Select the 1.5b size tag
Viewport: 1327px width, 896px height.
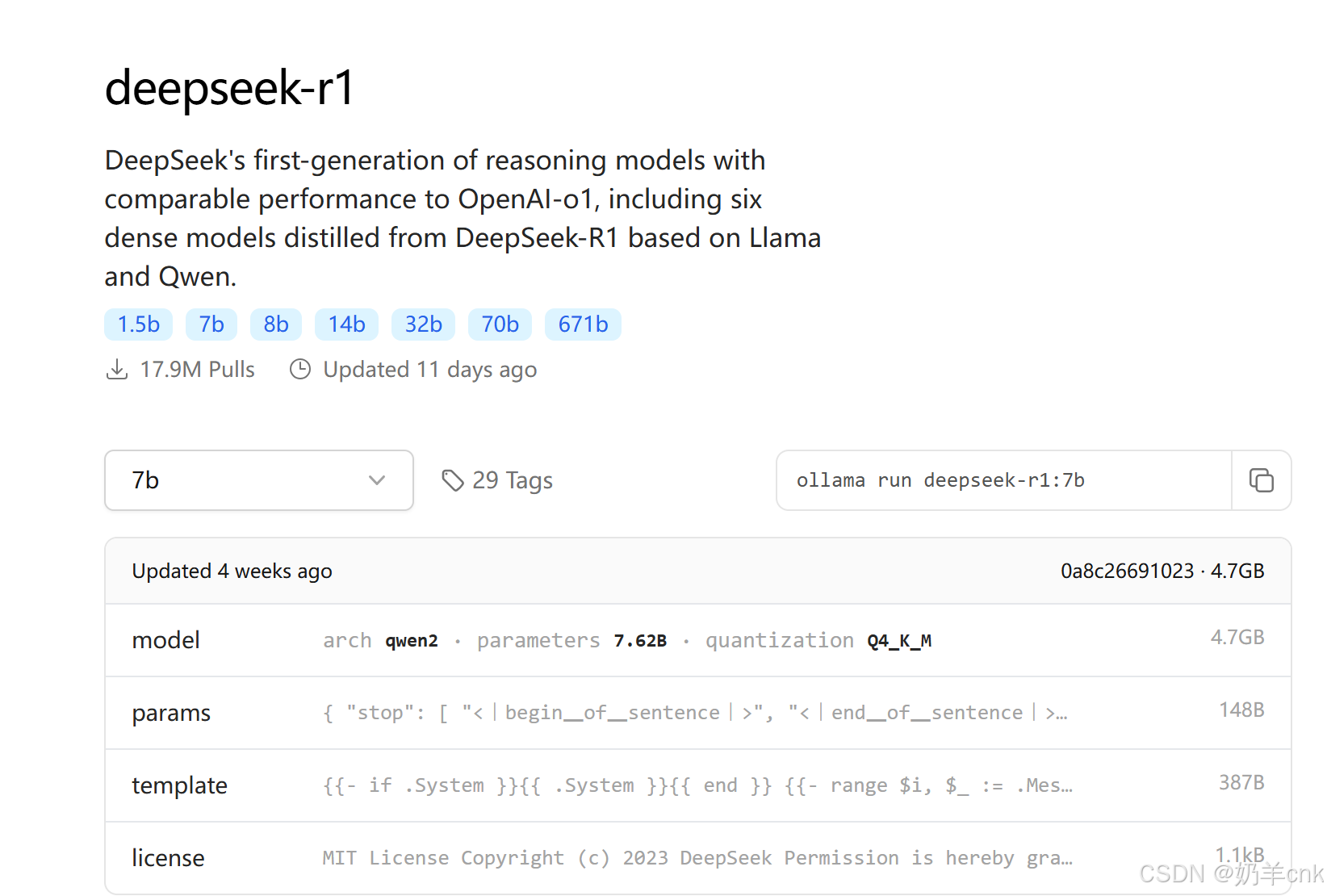point(139,324)
